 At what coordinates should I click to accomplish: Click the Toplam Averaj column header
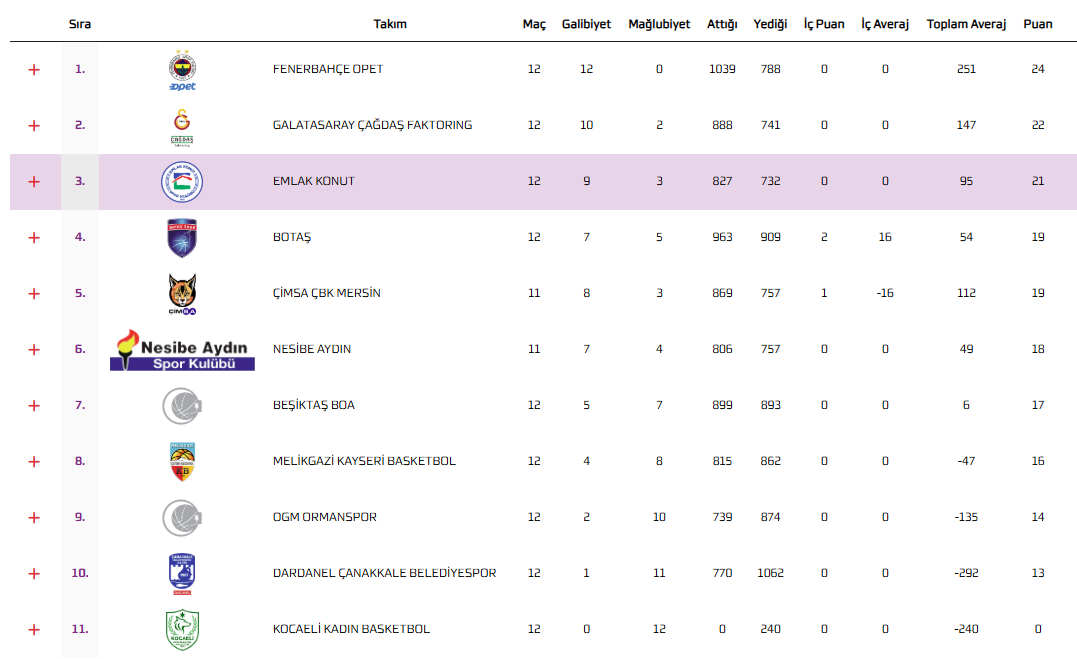[966, 24]
